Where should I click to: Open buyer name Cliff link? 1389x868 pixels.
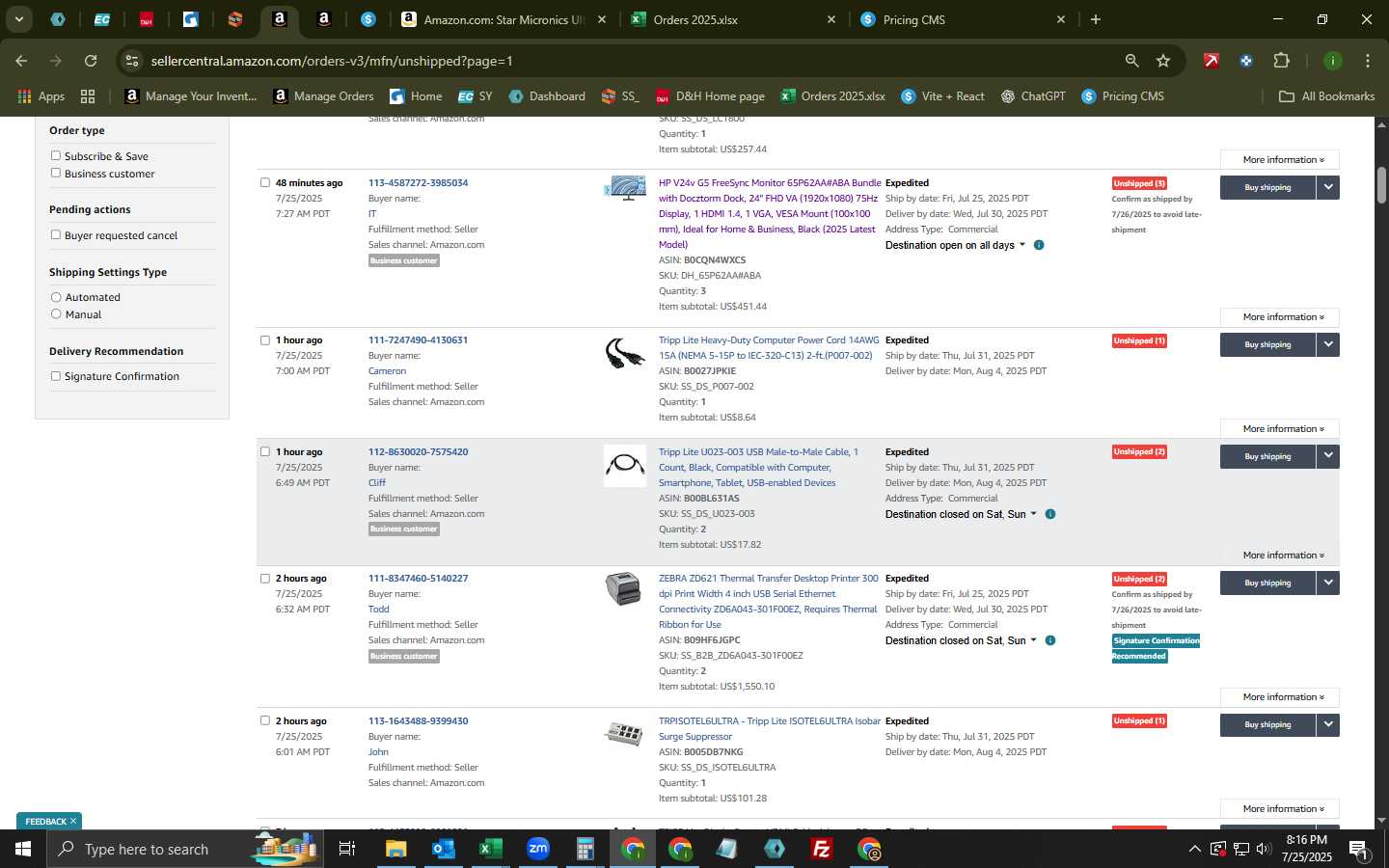[376, 483]
